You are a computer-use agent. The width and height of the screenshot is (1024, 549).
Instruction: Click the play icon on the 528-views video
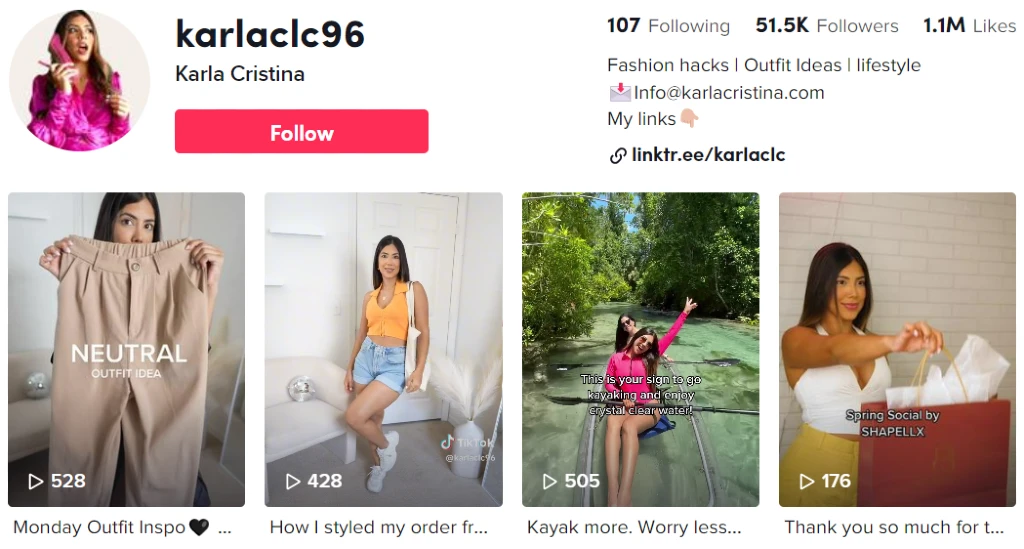point(35,482)
